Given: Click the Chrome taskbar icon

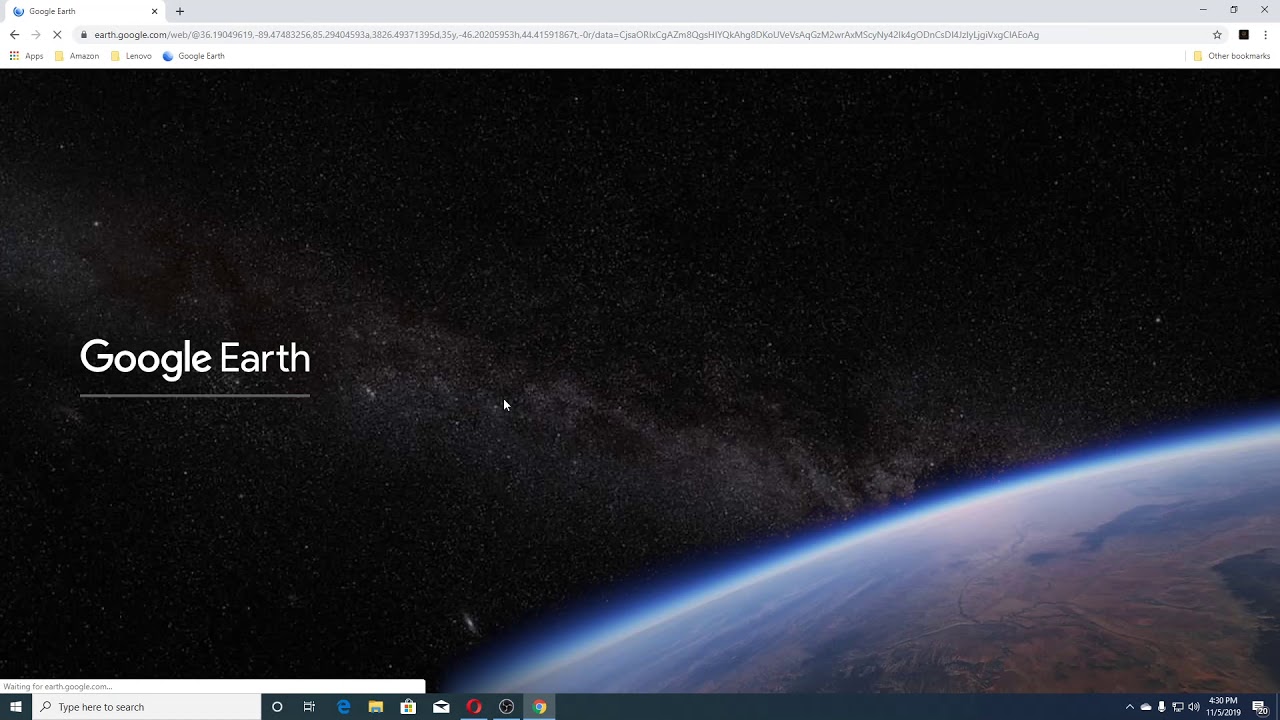Looking at the screenshot, I should tap(540, 707).
